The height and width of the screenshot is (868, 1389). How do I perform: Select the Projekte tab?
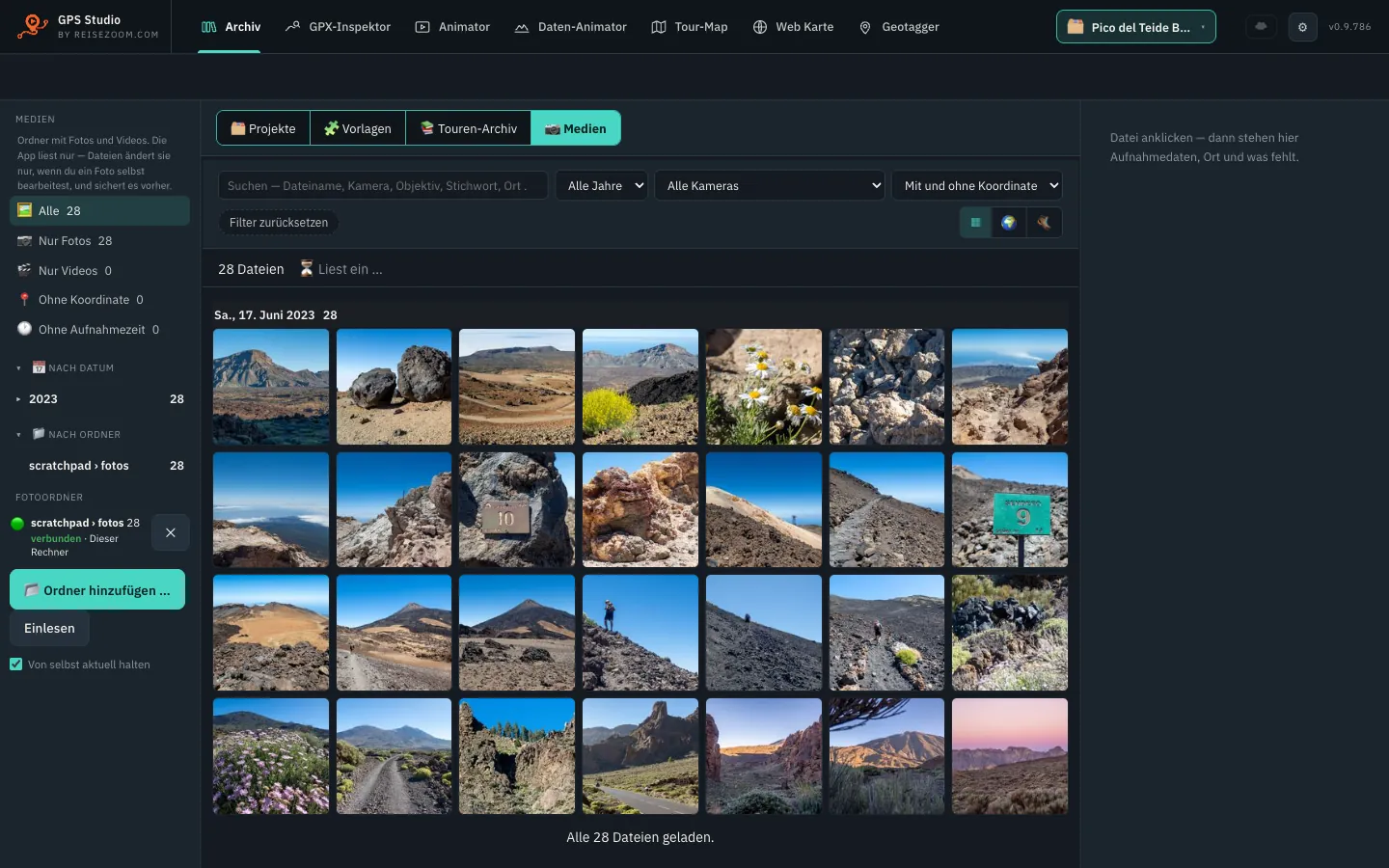(263, 128)
